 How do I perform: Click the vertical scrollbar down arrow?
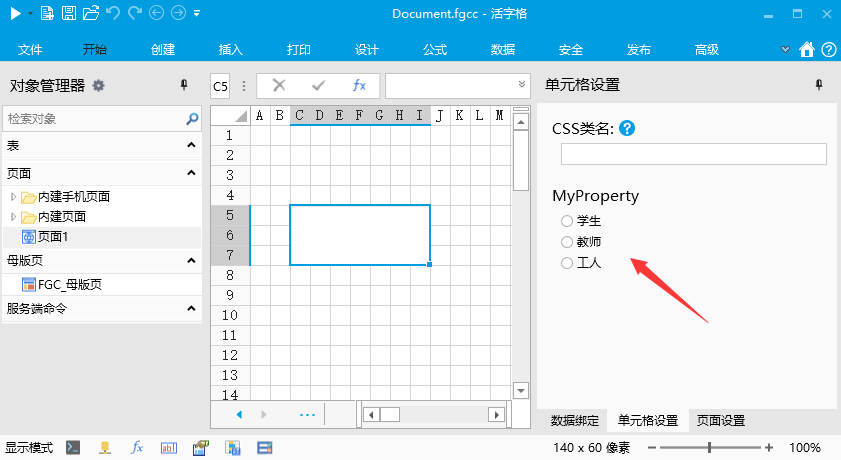tap(521, 390)
